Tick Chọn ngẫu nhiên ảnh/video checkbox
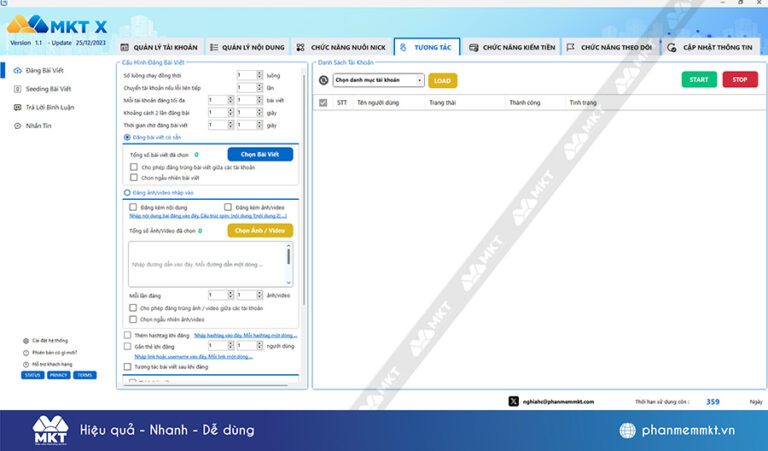This screenshot has width=768, height=451. pyautogui.click(x=133, y=319)
